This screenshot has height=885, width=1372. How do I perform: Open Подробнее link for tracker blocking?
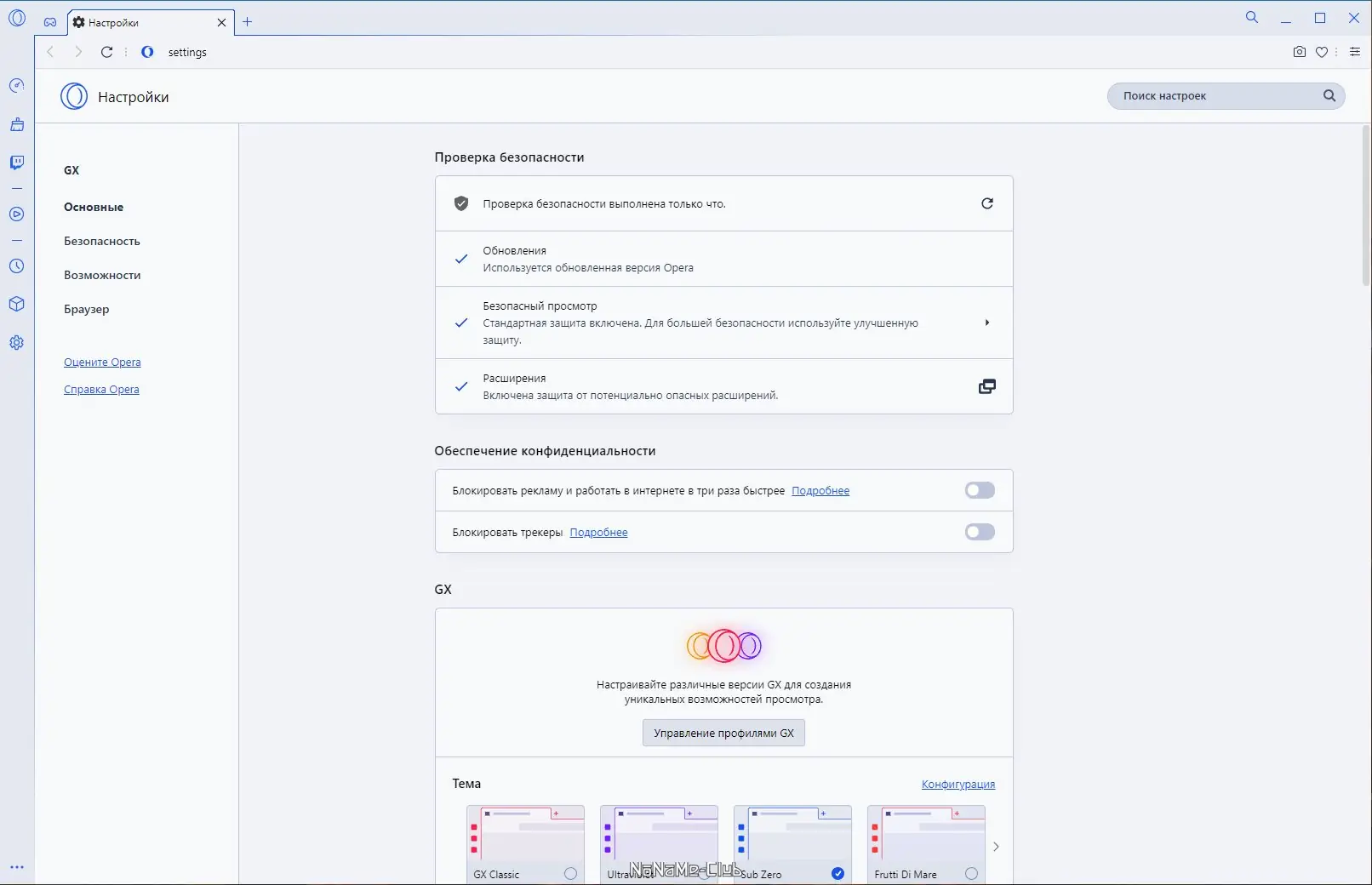[x=598, y=533]
